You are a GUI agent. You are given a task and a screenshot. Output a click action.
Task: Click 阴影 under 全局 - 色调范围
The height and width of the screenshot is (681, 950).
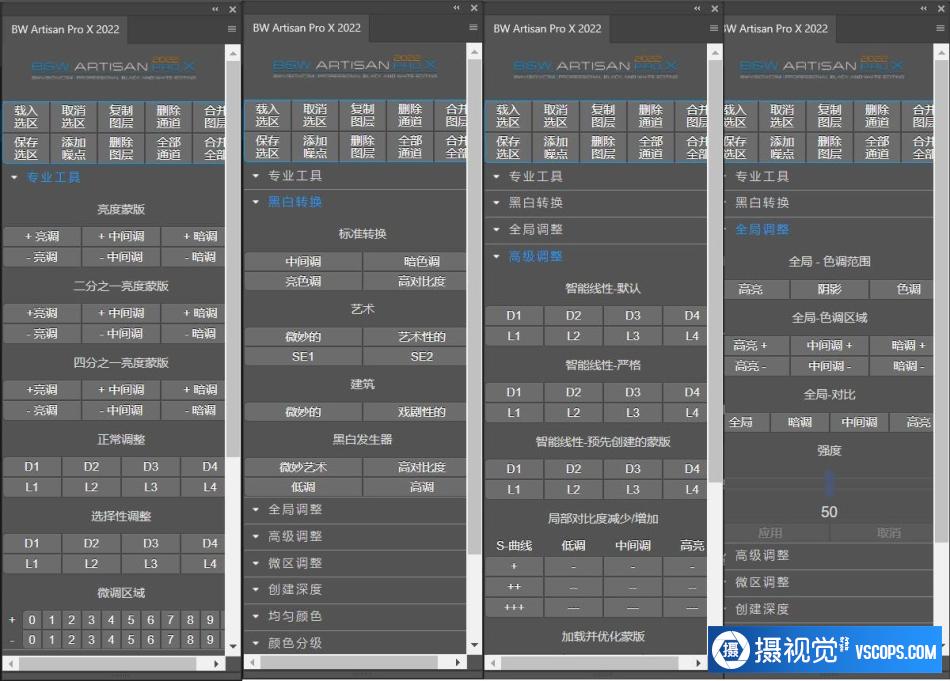(829, 290)
